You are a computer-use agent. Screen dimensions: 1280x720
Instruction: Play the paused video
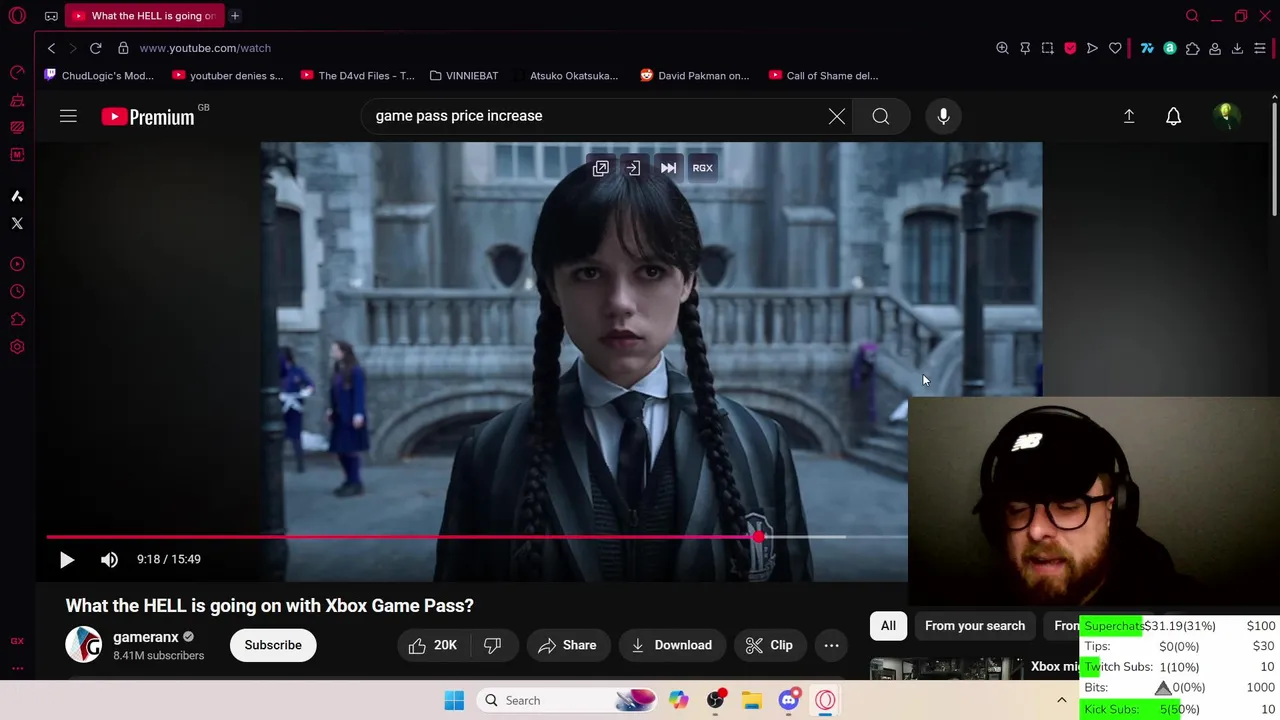click(x=67, y=560)
